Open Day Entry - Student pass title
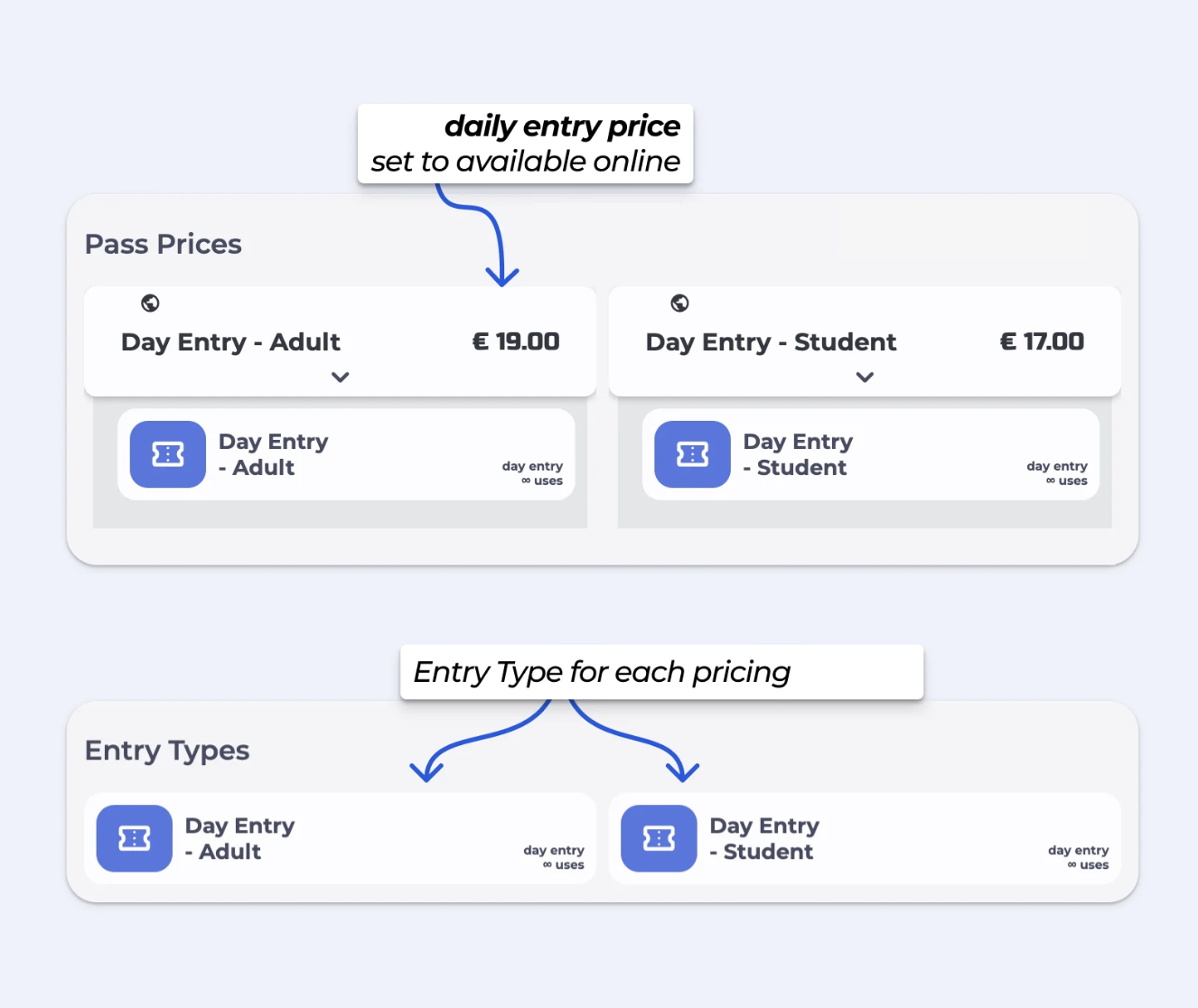The width and height of the screenshot is (1198, 1008). (x=771, y=342)
